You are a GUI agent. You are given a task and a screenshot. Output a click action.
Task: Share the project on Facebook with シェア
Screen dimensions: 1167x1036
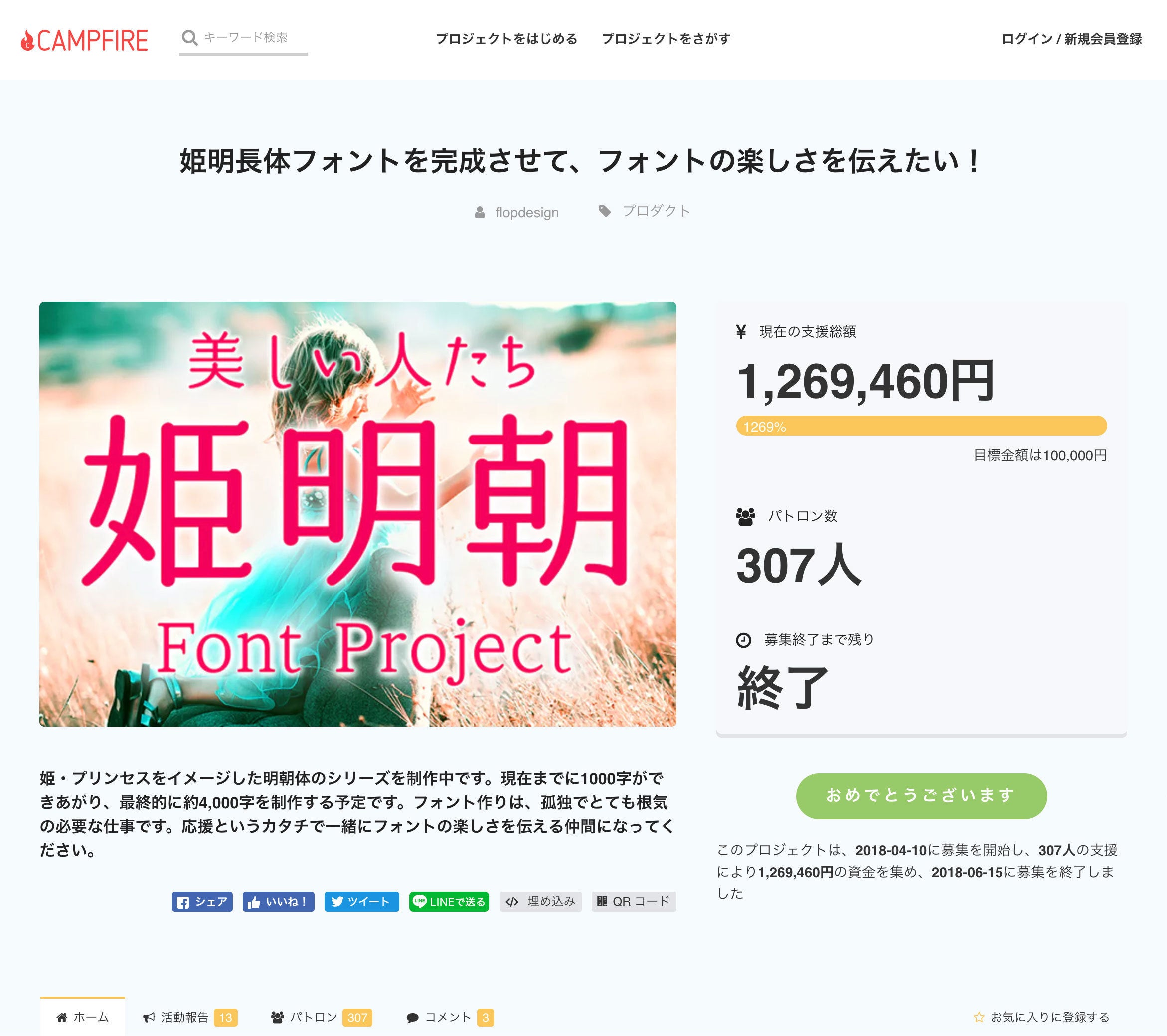(202, 901)
